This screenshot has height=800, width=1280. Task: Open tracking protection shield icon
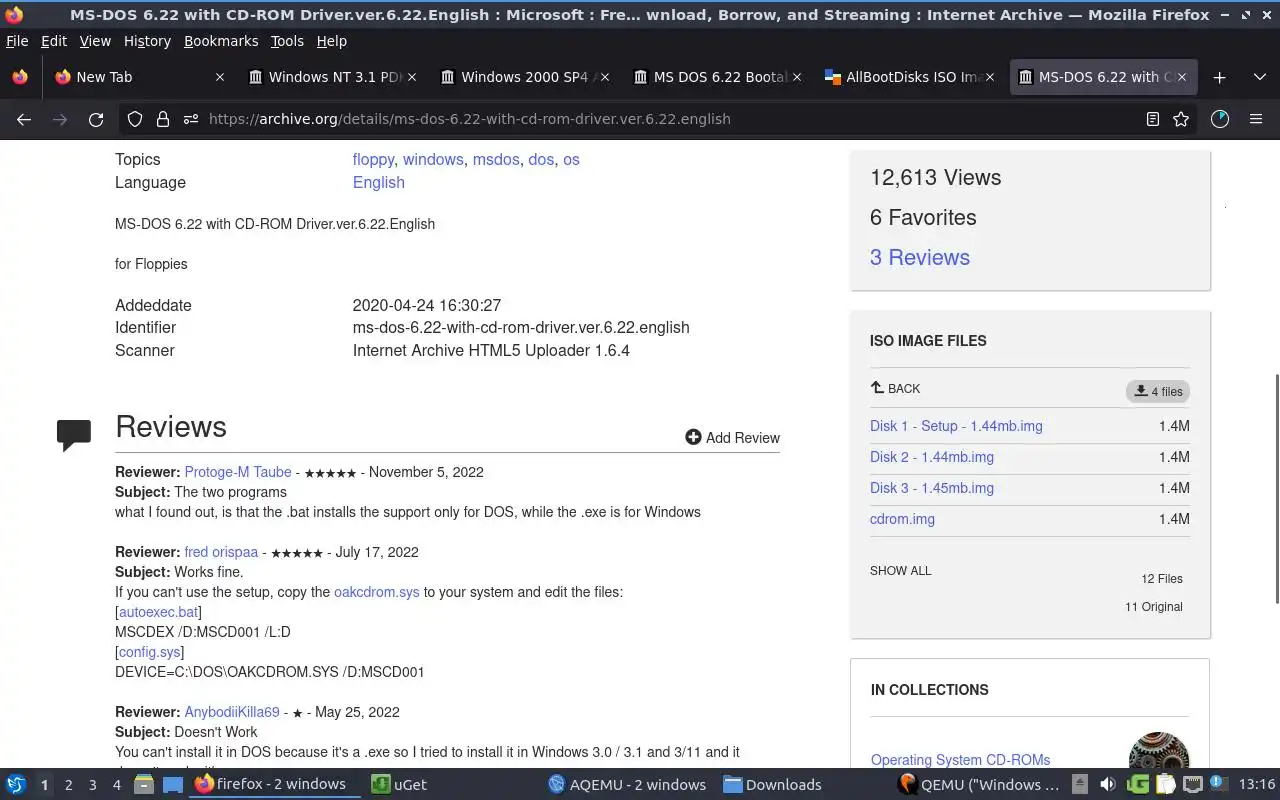click(x=135, y=119)
